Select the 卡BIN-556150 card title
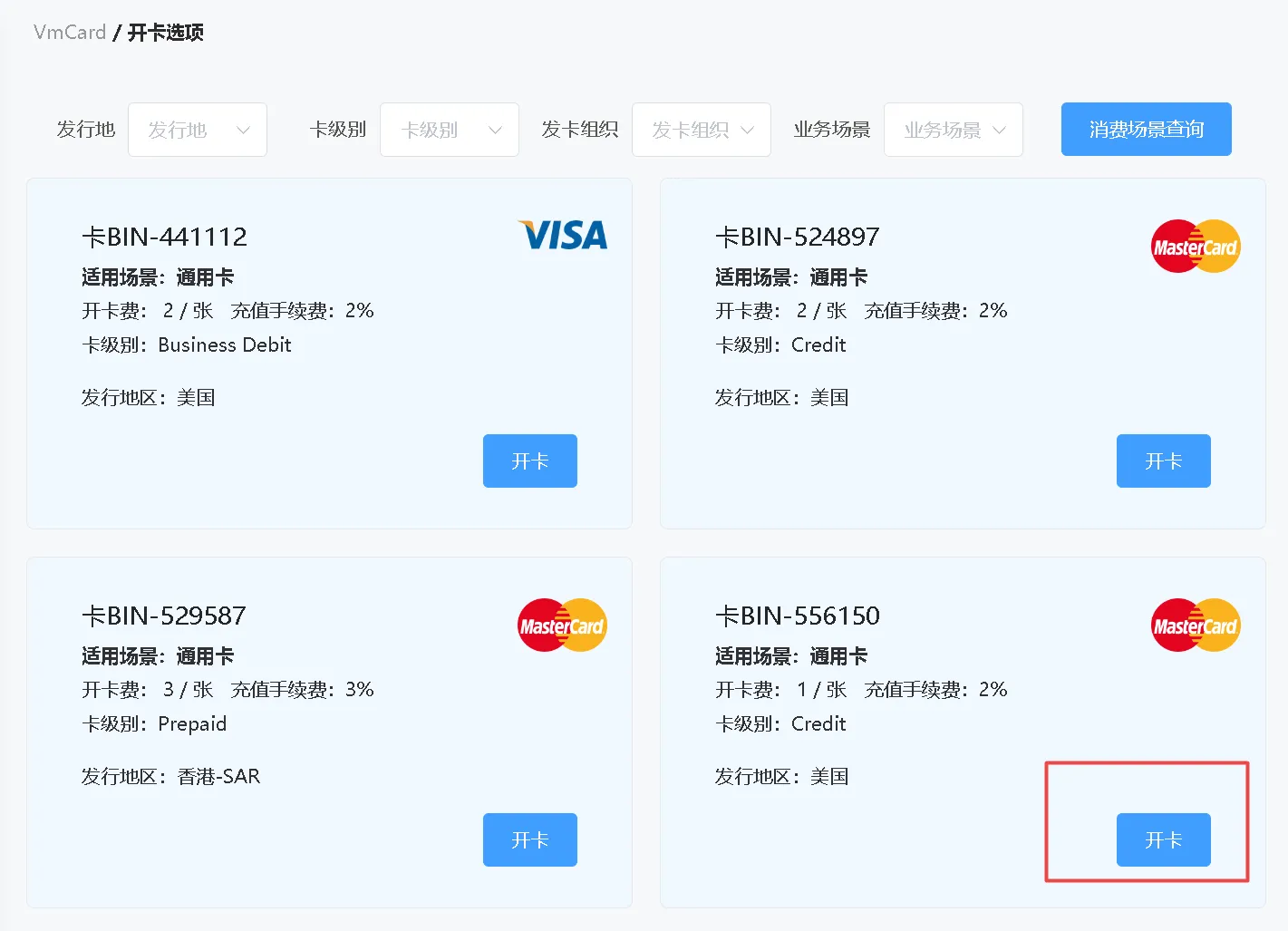1288x931 pixels. pos(797,616)
